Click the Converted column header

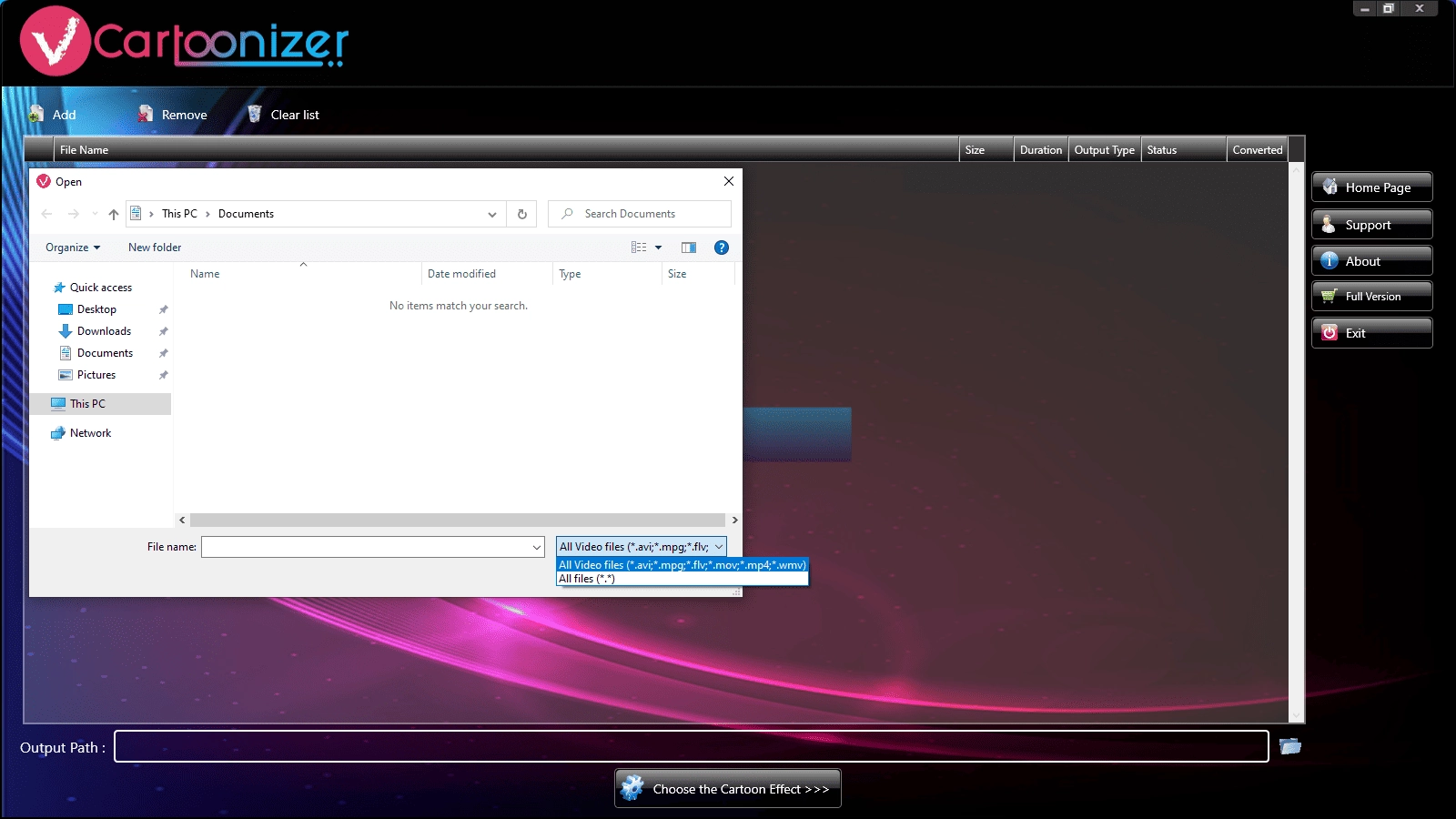(x=1258, y=150)
